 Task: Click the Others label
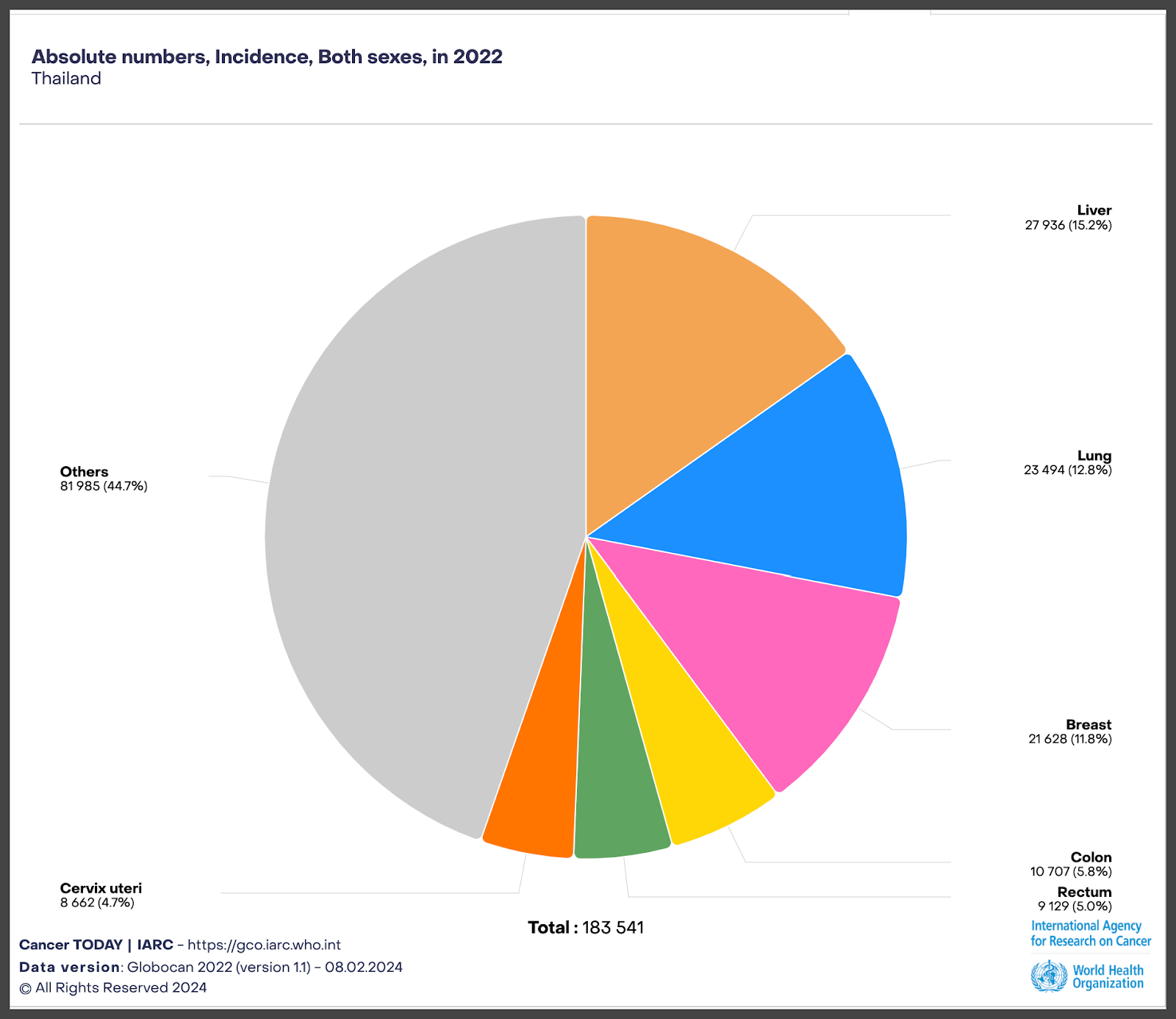[84, 472]
